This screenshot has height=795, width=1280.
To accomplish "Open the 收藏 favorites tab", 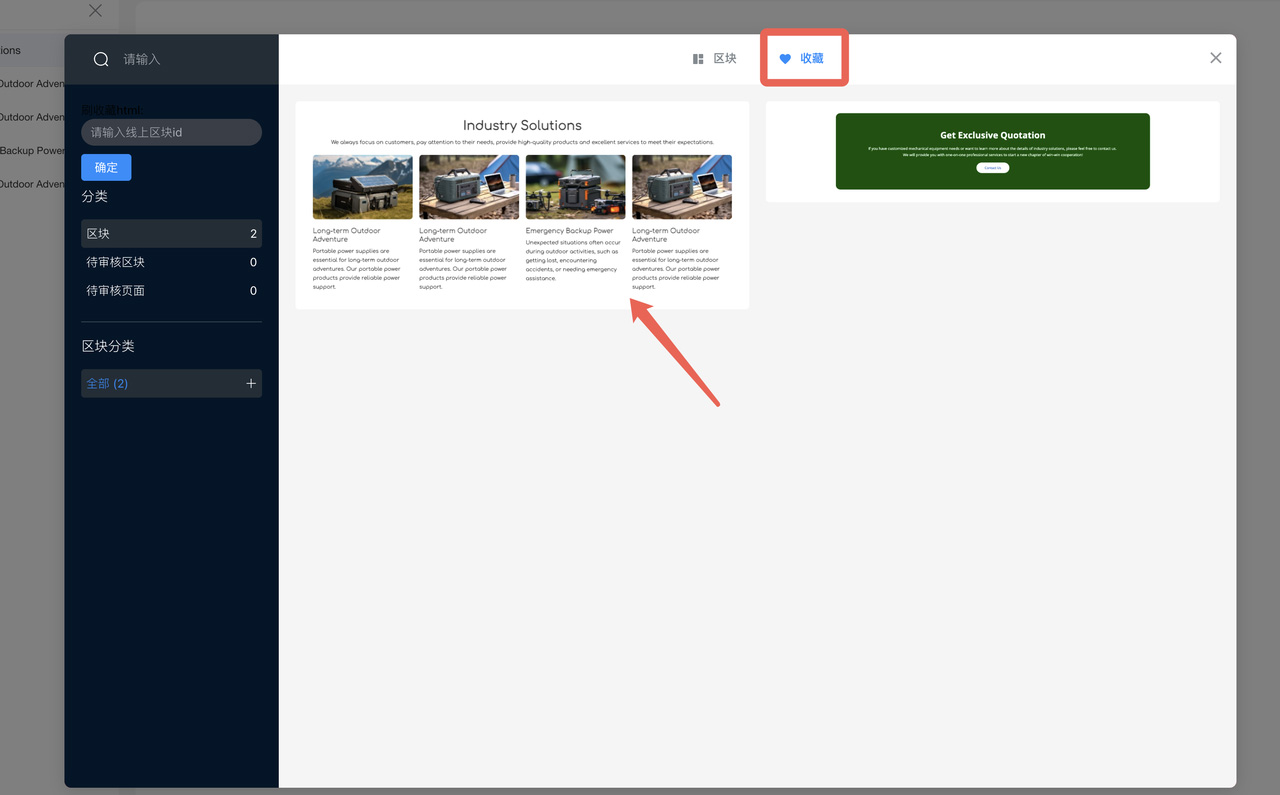I will tap(802, 59).
